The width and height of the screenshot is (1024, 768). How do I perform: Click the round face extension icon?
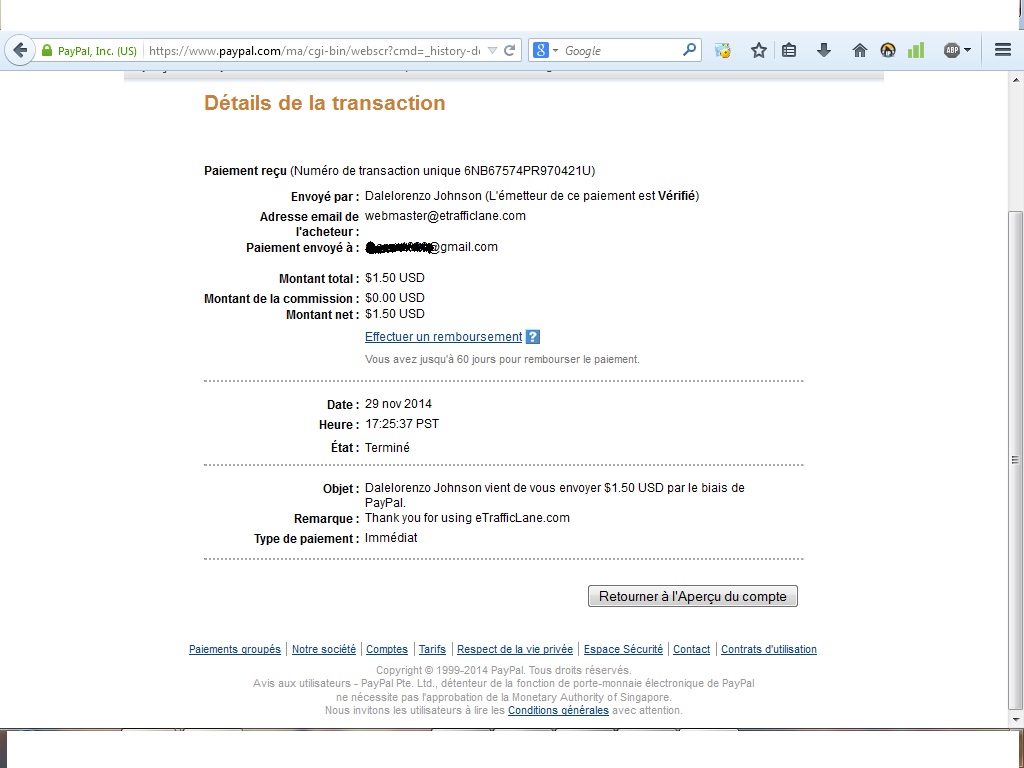tap(888, 50)
